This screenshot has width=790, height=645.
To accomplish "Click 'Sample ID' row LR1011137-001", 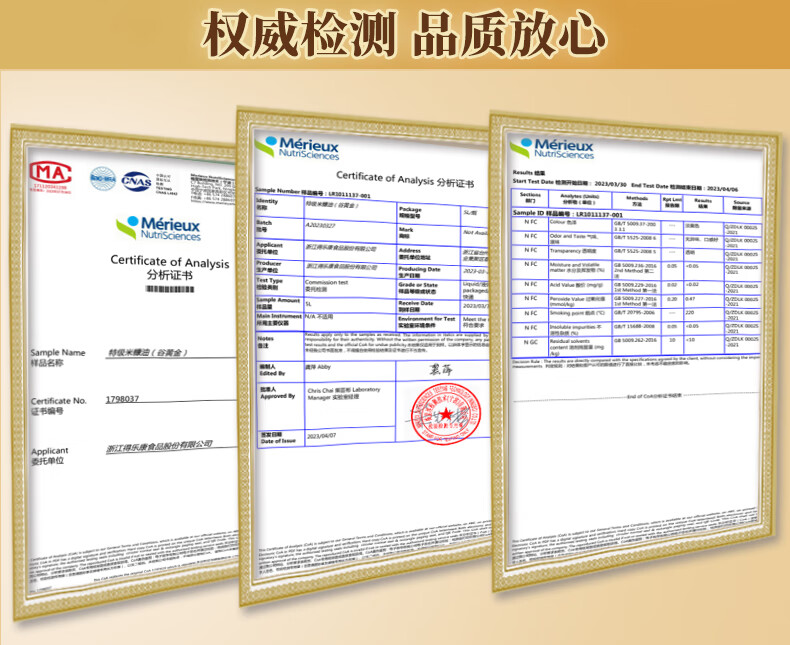I will click(x=567, y=214).
